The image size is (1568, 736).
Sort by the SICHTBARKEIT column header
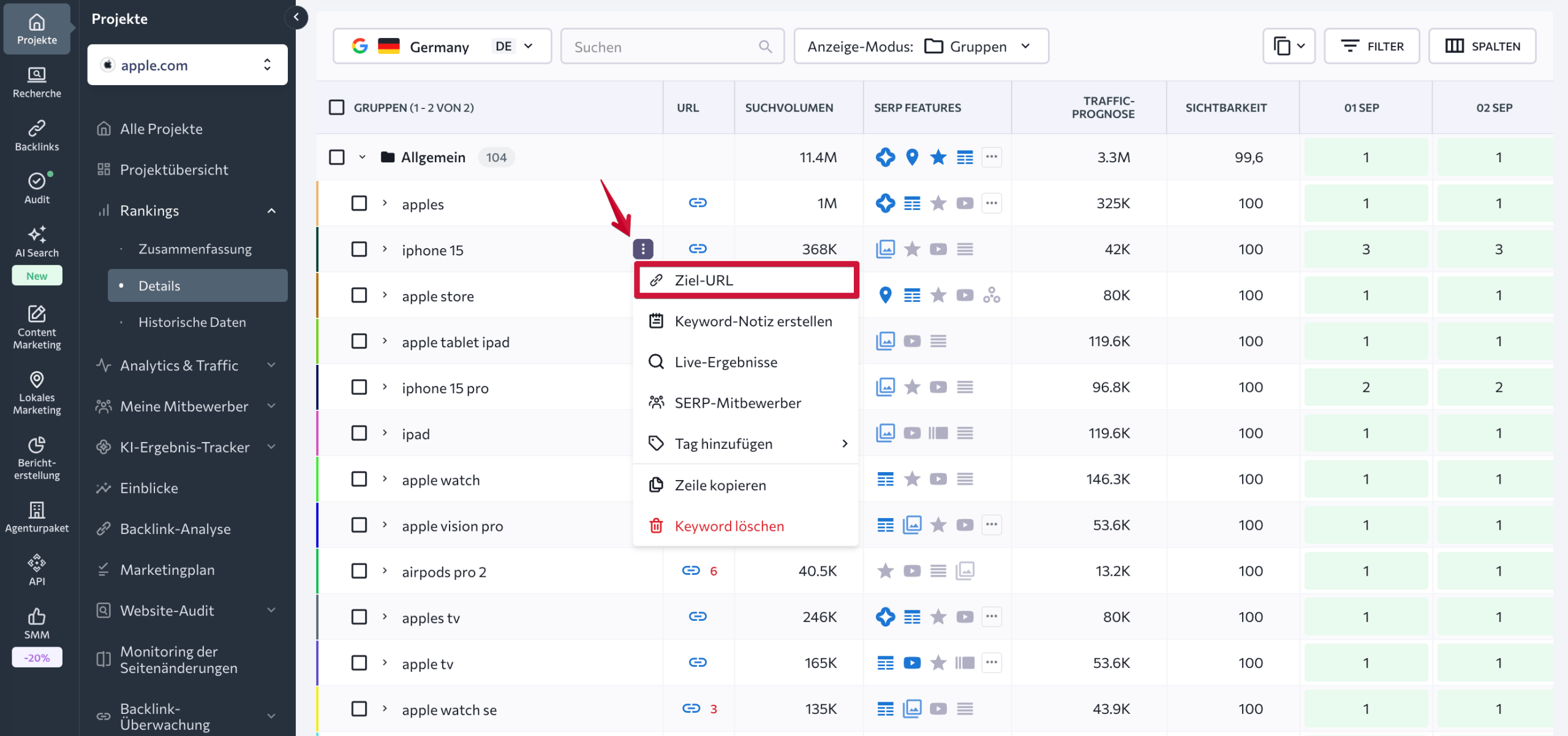pyautogui.click(x=1226, y=108)
